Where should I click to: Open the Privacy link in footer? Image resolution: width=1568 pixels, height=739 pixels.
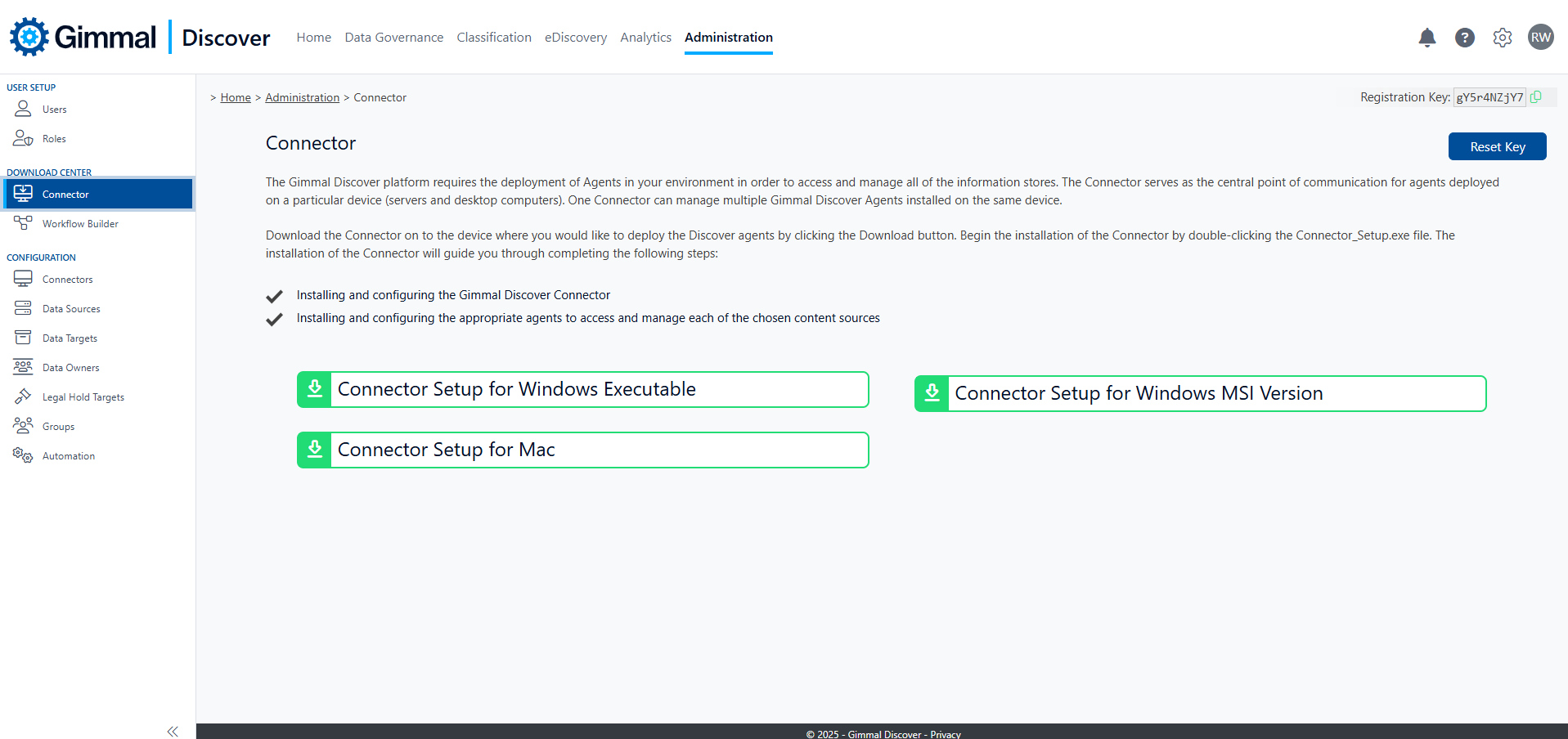click(945, 734)
